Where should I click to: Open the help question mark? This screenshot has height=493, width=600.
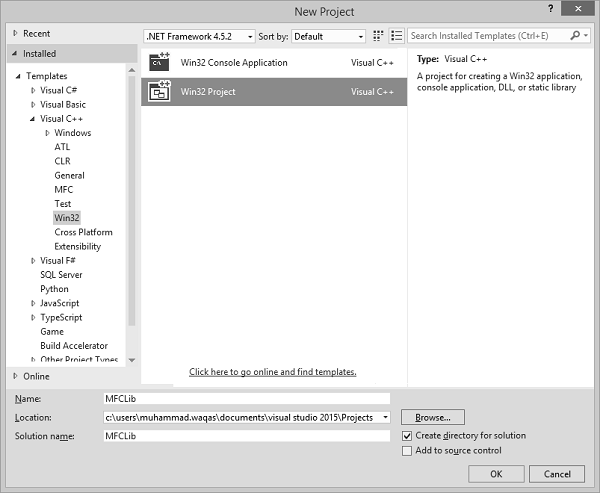550,8
